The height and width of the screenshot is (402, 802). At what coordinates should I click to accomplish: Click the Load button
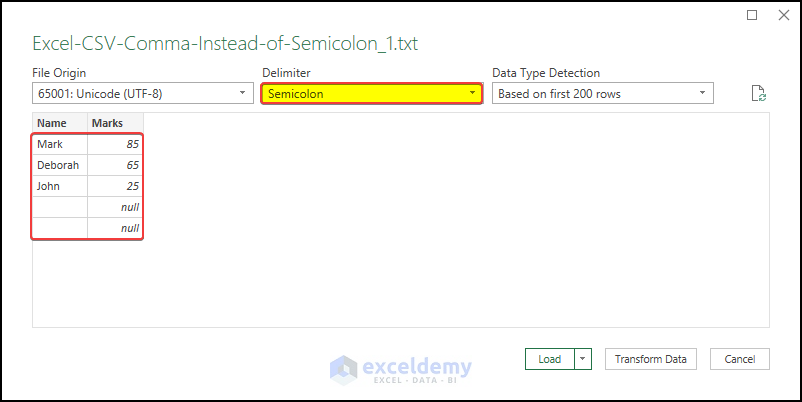[549, 359]
